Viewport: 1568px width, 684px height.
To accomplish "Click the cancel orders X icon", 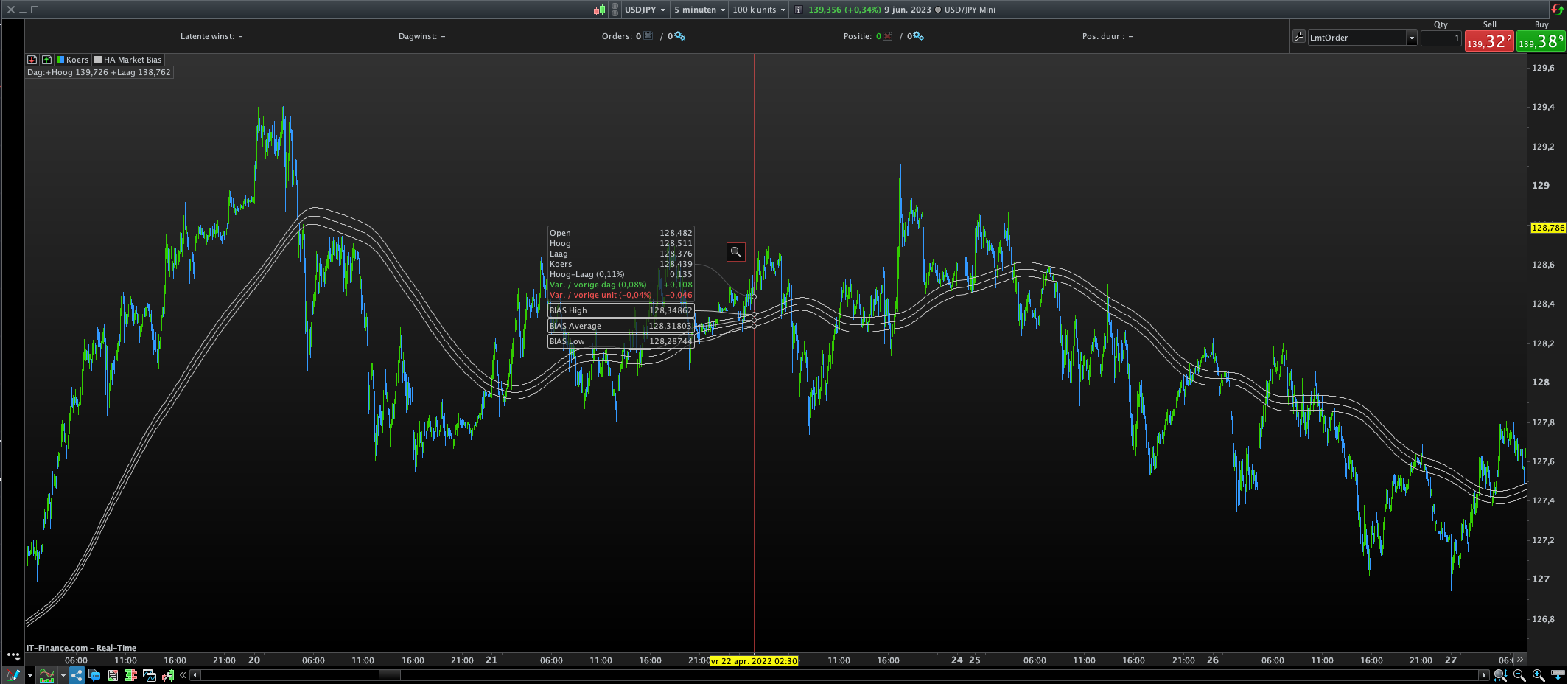I will pyautogui.click(x=648, y=35).
